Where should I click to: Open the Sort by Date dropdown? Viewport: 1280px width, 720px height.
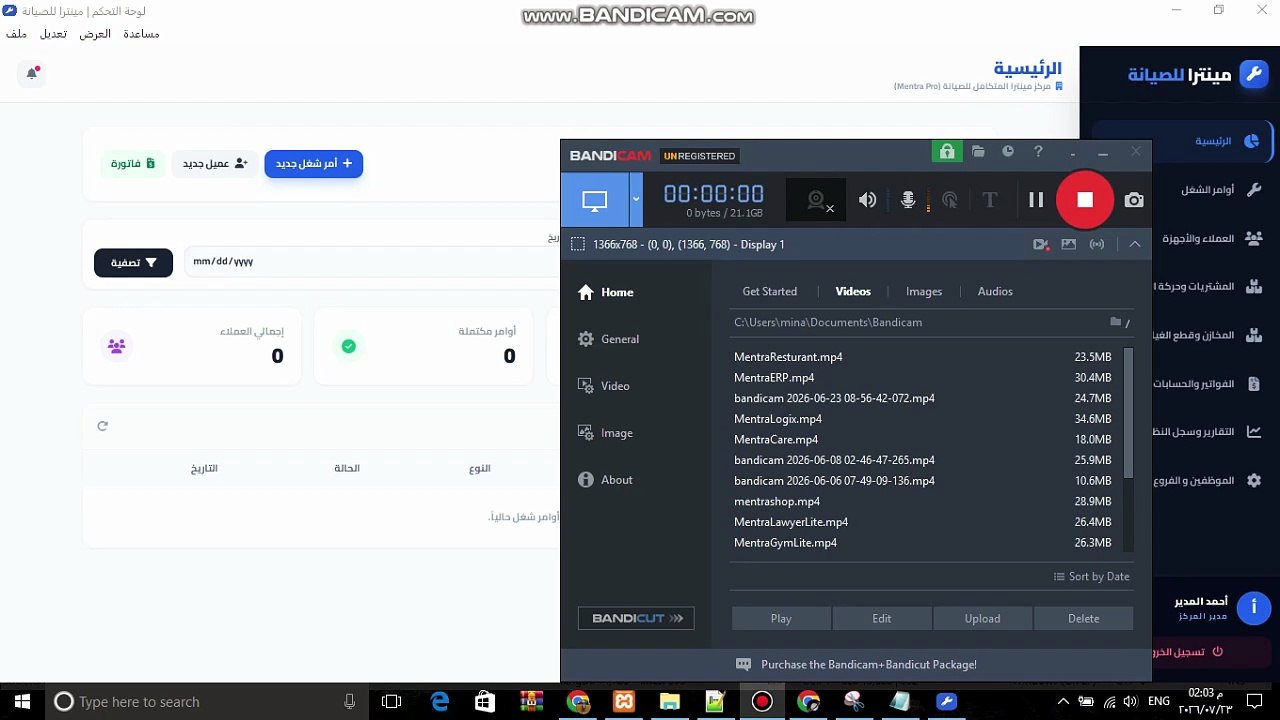coord(1091,577)
